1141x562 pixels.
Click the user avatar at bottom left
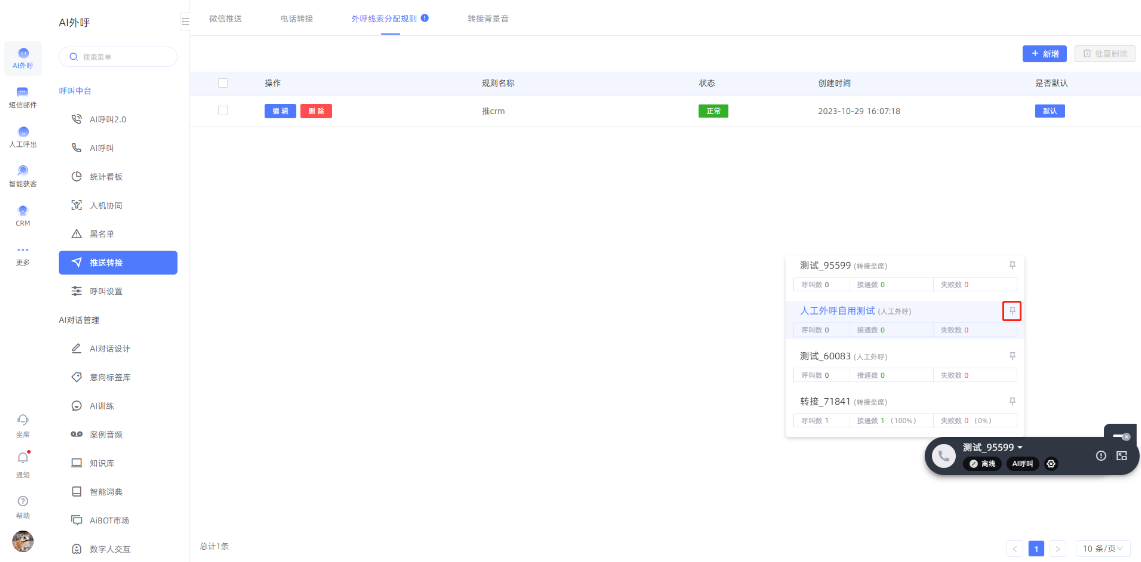22,541
